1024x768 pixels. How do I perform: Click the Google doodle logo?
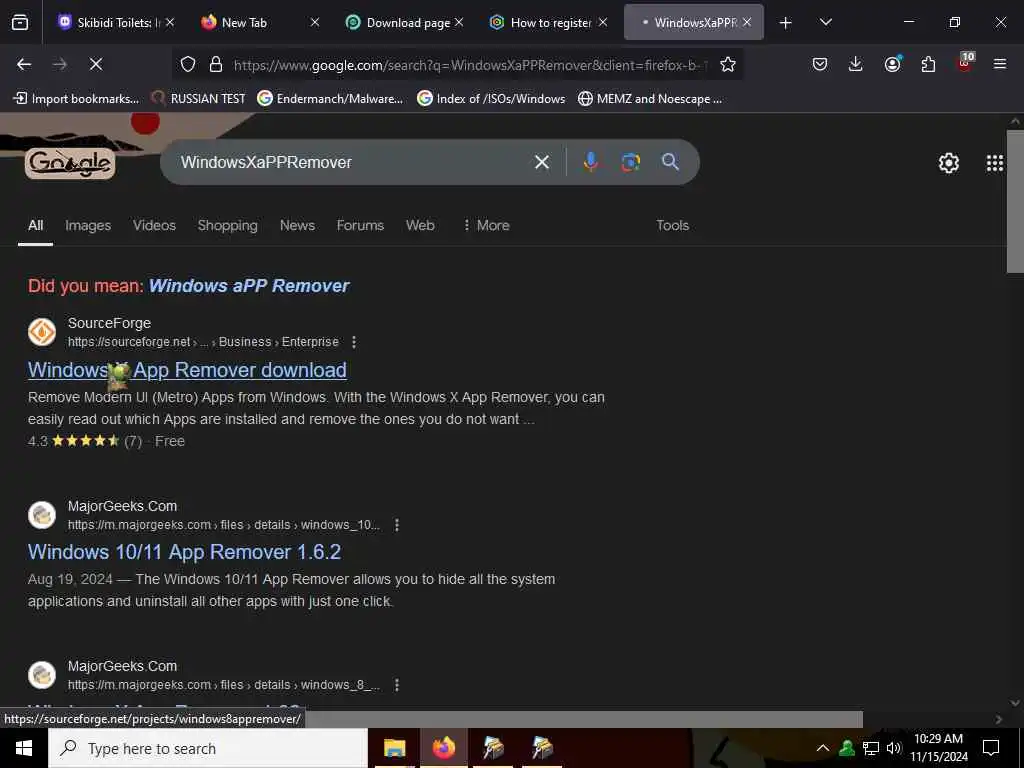(70, 163)
